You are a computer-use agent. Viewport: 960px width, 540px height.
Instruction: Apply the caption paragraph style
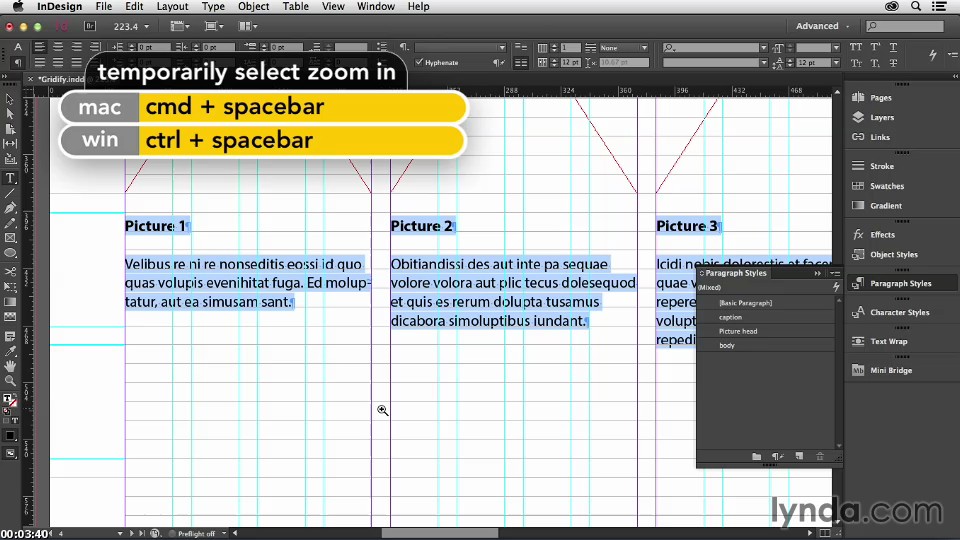click(730, 317)
